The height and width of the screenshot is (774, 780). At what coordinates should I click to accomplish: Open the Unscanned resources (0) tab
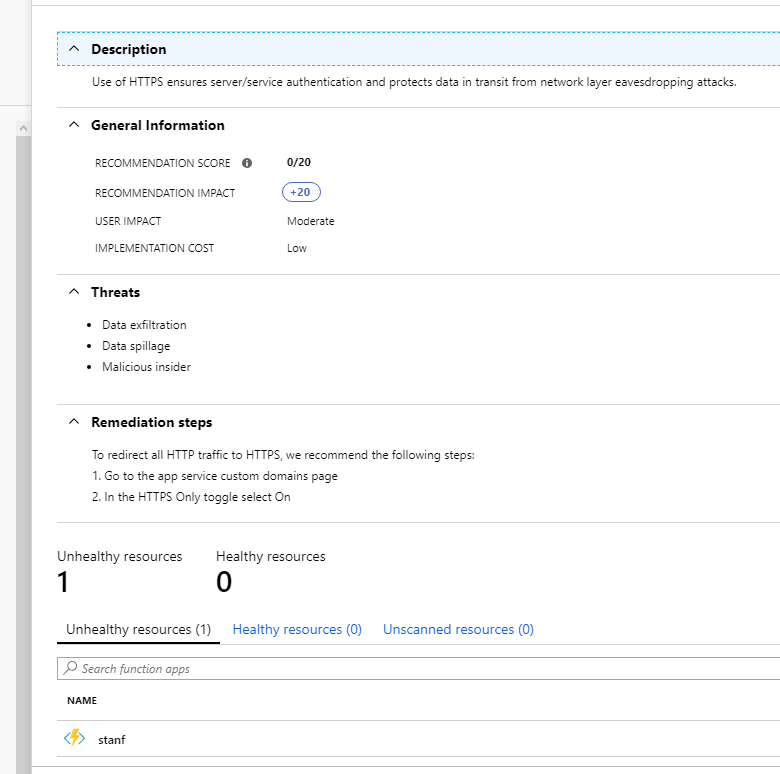coord(458,630)
